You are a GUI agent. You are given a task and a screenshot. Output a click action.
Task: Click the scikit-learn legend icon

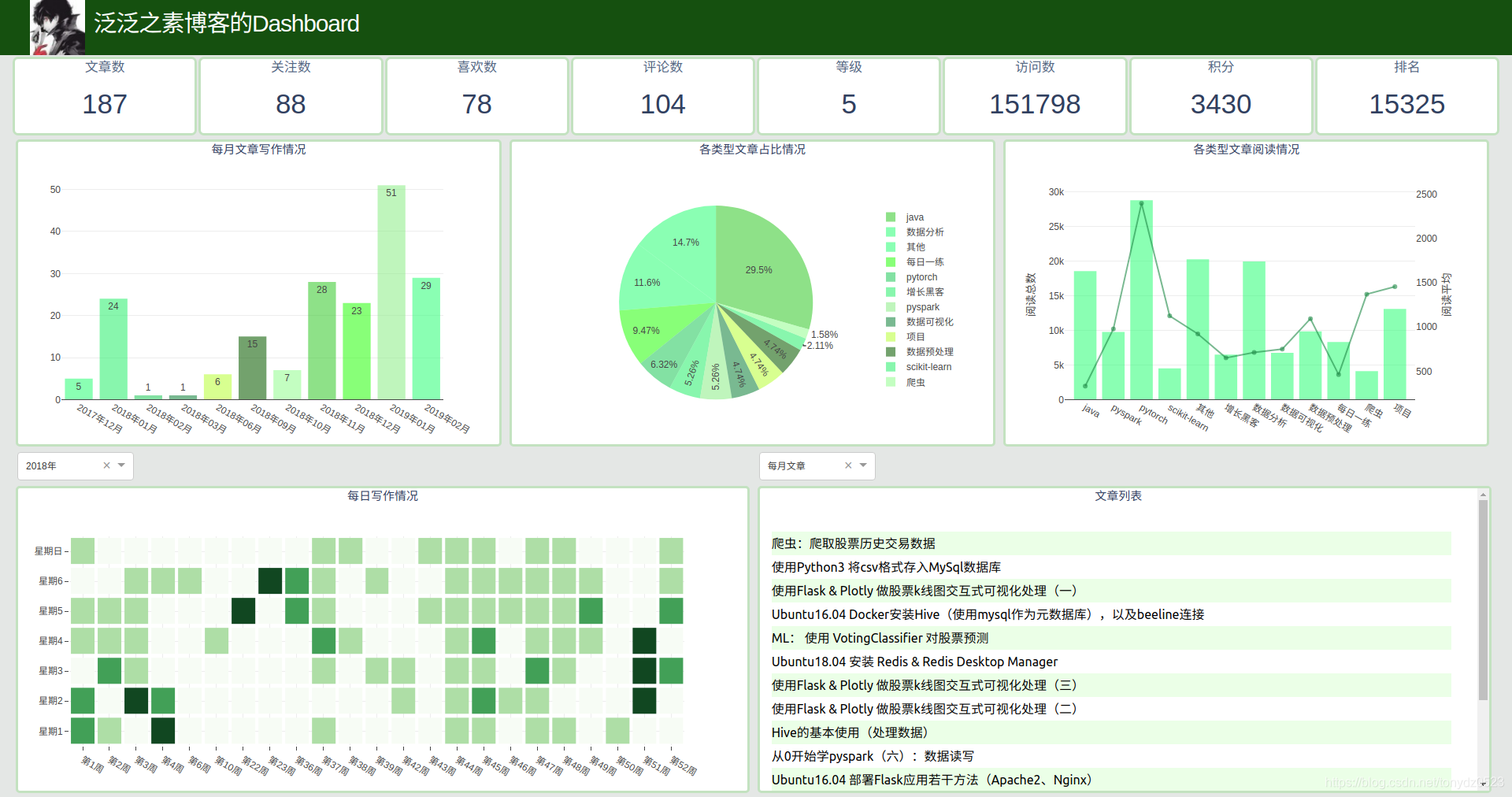click(892, 366)
